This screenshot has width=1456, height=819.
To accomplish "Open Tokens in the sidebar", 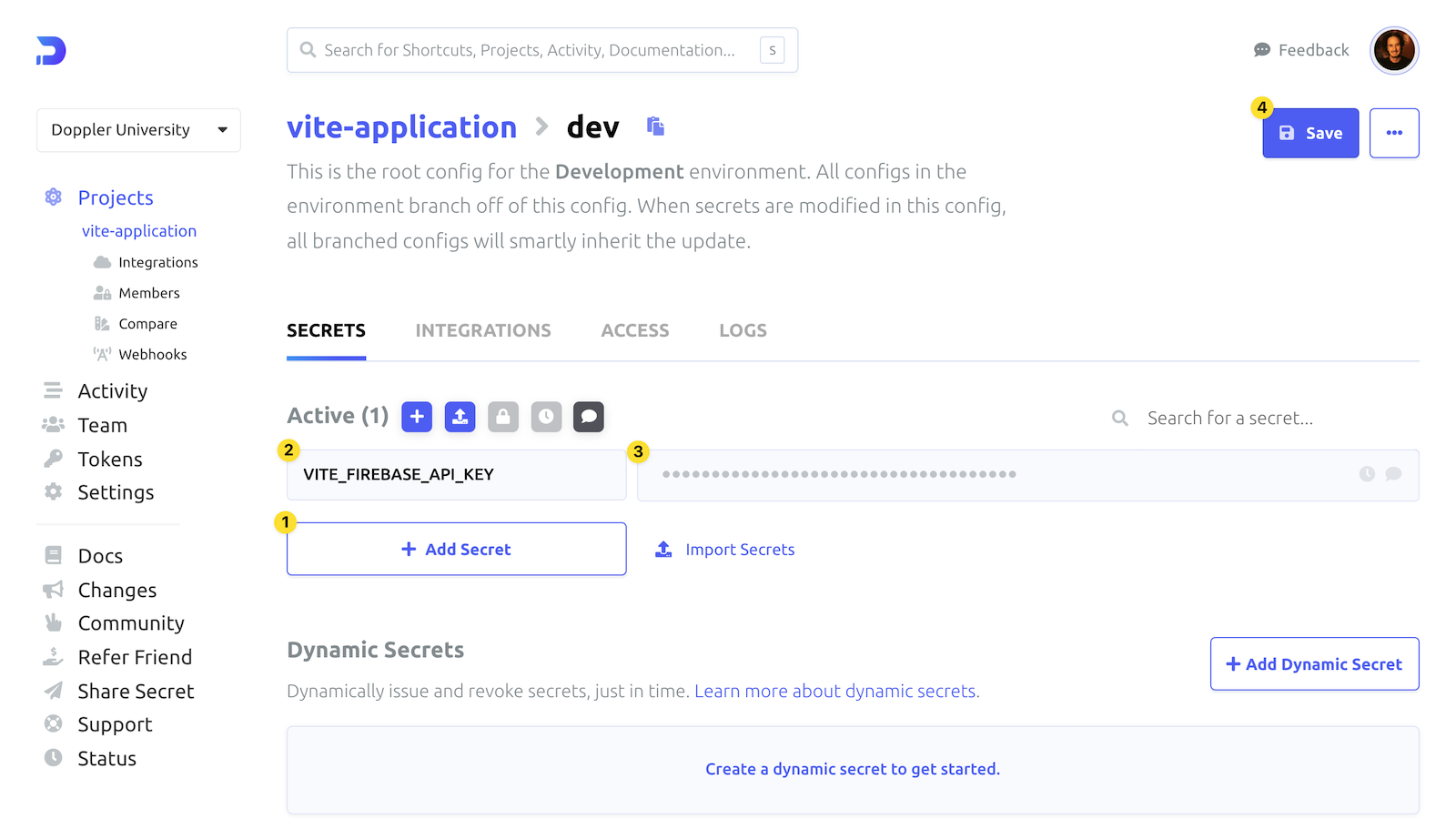I will pyautogui.click(x=110, y=460).
